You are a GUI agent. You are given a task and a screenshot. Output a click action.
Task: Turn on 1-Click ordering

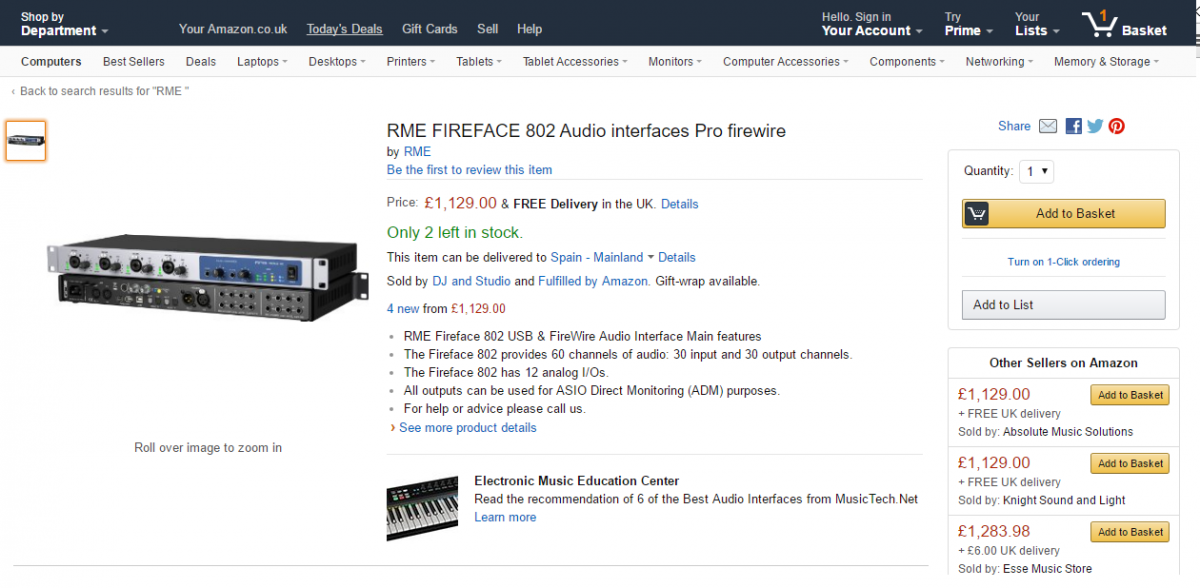(x=1063, y=262)
